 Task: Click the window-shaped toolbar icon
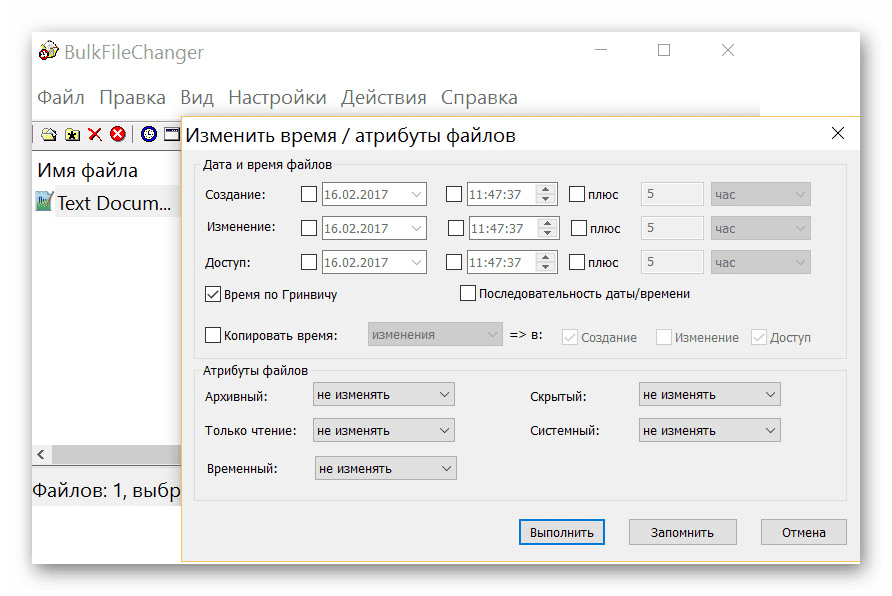pyautogui.click(x=172, y=134)
